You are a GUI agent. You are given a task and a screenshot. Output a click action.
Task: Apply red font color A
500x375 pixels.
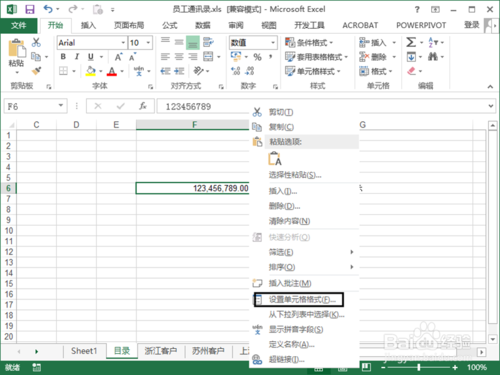(x=112, y=71)
